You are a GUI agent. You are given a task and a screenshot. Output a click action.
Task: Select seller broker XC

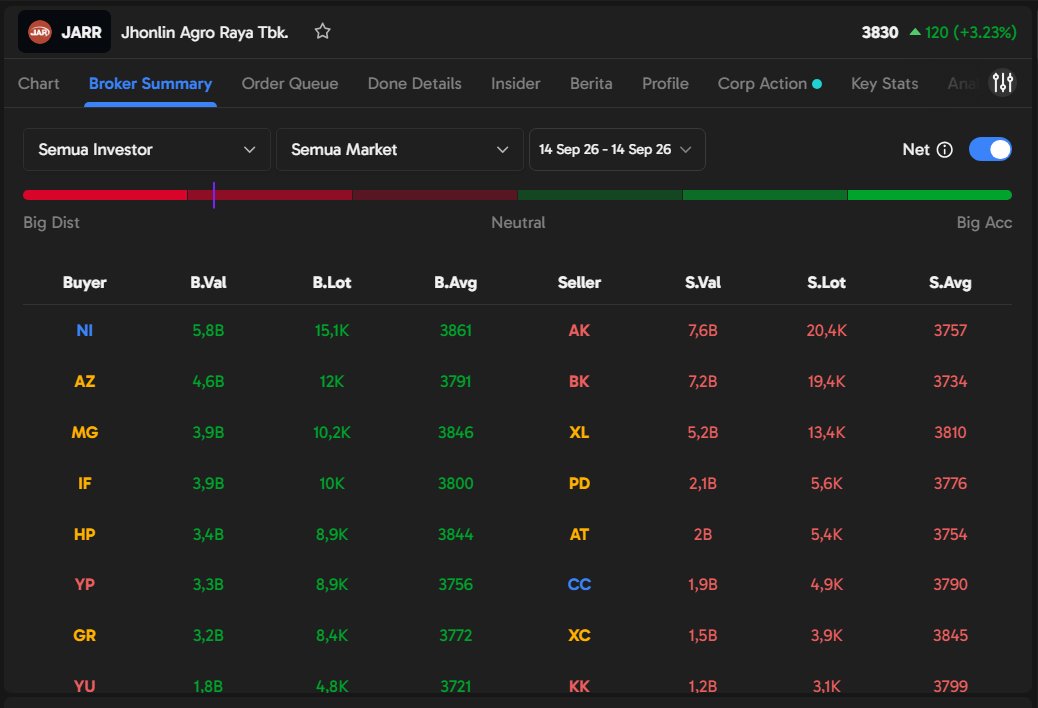pyautogui.click(x=579, y=635)
